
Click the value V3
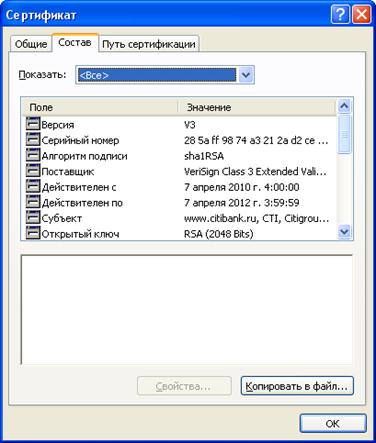coord(190,125)
